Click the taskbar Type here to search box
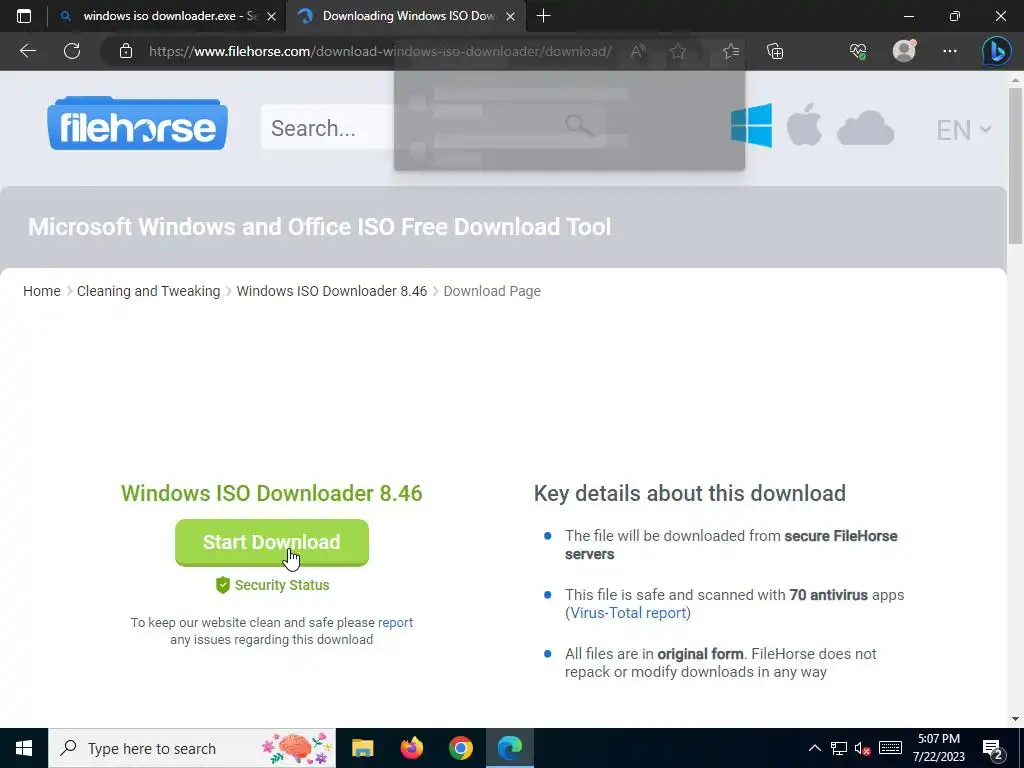Viewport: 1024px width, 768px height. tap(192, 748)
